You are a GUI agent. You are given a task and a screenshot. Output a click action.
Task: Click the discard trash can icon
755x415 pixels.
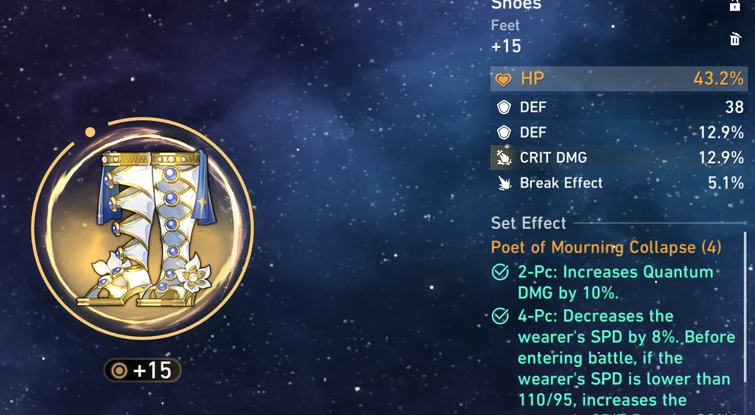pos(735,39)
